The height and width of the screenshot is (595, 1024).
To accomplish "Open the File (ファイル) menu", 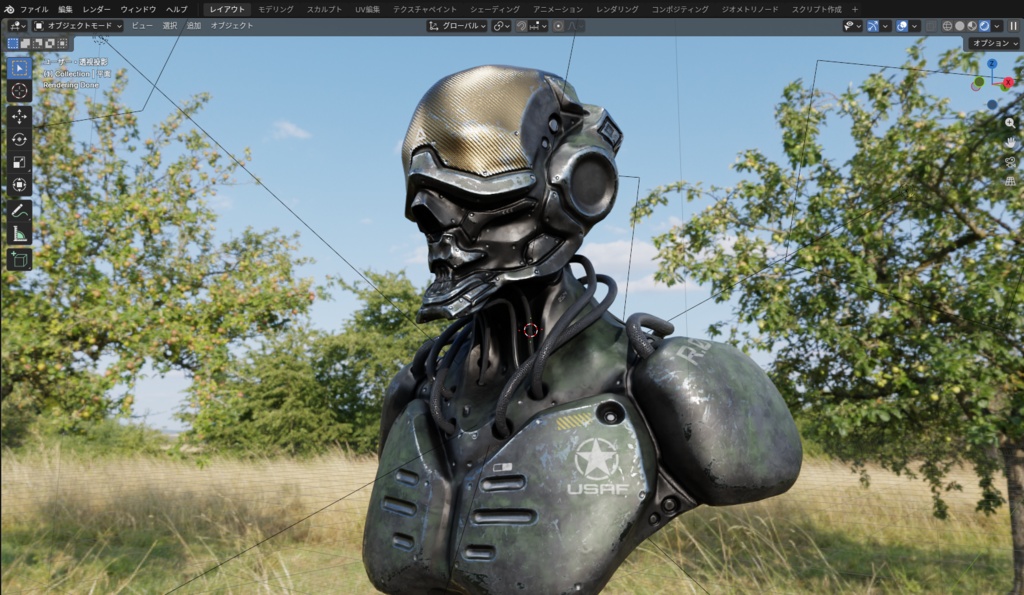I will click(34, 9).
